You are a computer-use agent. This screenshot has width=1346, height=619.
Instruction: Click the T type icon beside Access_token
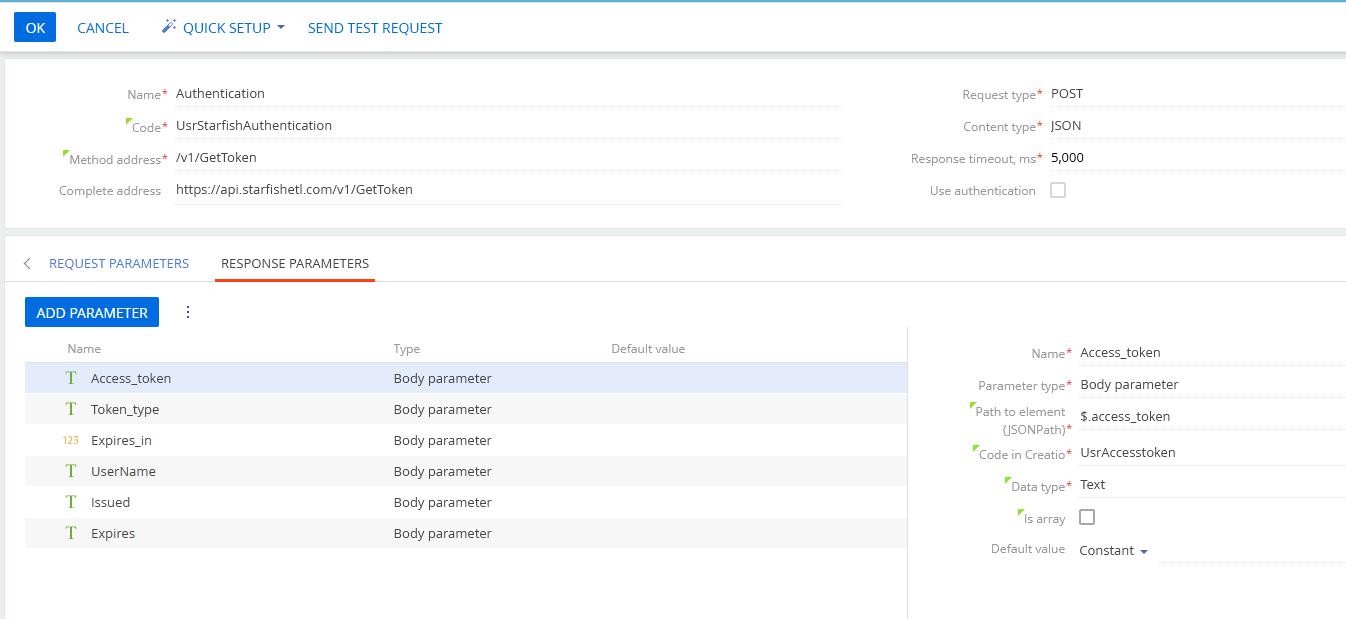click(x=70, y=378)
